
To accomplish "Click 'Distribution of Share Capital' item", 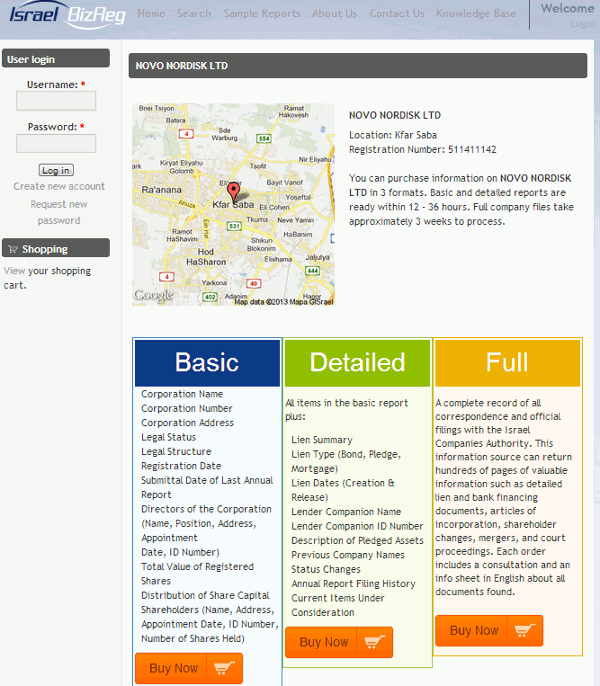I will [205, 595].
